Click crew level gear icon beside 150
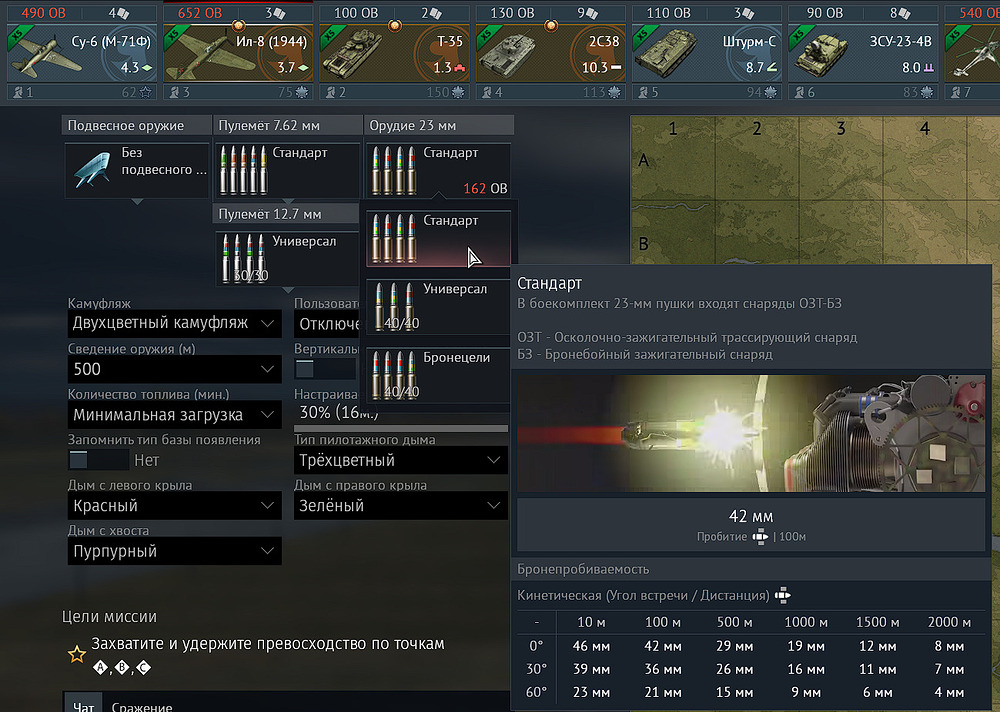The width and height of the screenshot is (1000, 712). [458, 93]
